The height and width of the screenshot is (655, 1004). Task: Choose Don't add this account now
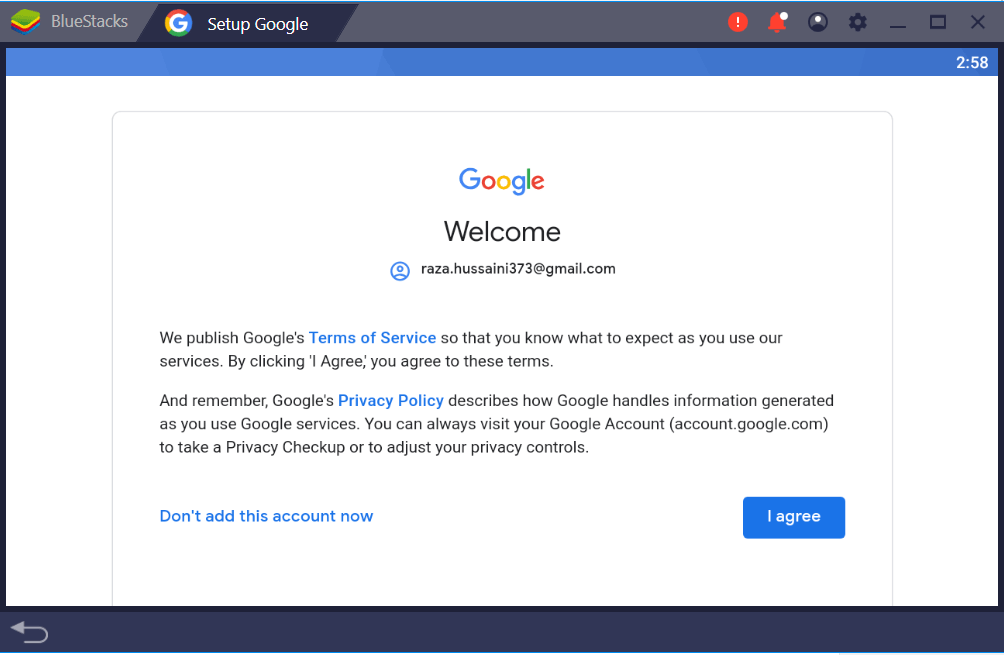pyautogui.click(x=266, y=516)
